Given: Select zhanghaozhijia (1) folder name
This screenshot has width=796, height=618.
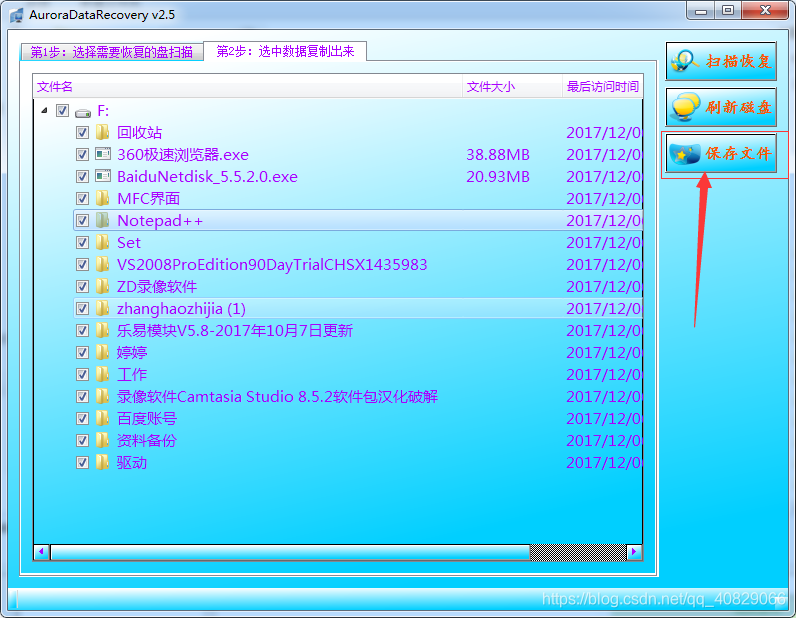Looking at the screenshot, I should pyautogui.click(x=181, y=308).
